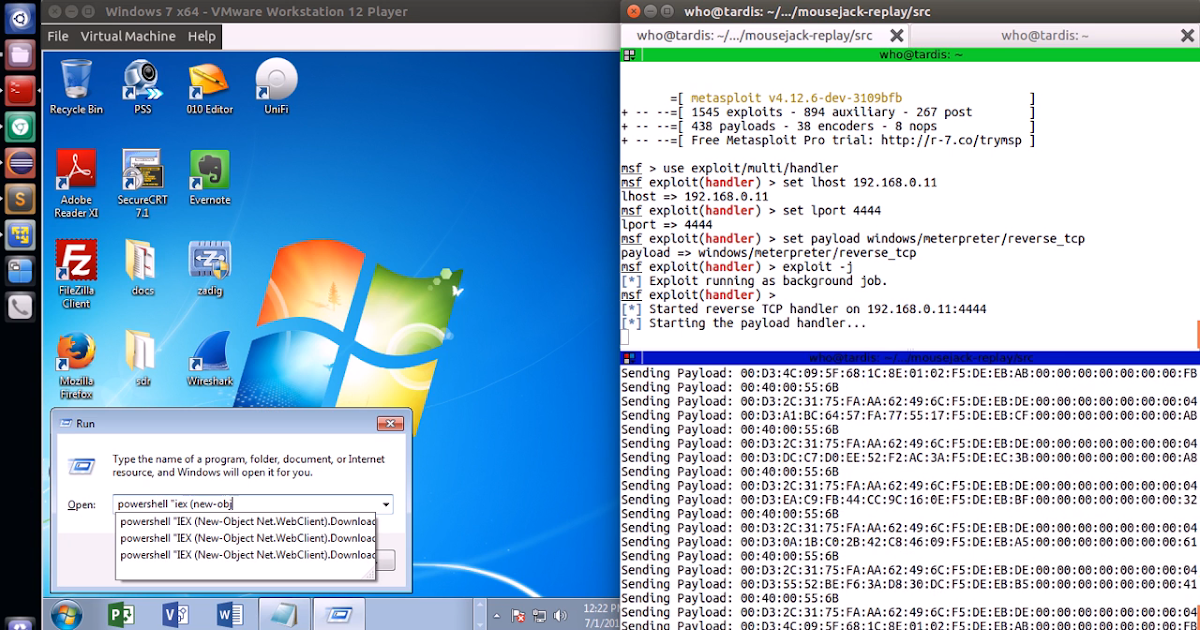The width and height of the screenshot is (1200, 630).
Task: Open Word from the Windows taskbar
Action: click(229, 613)
